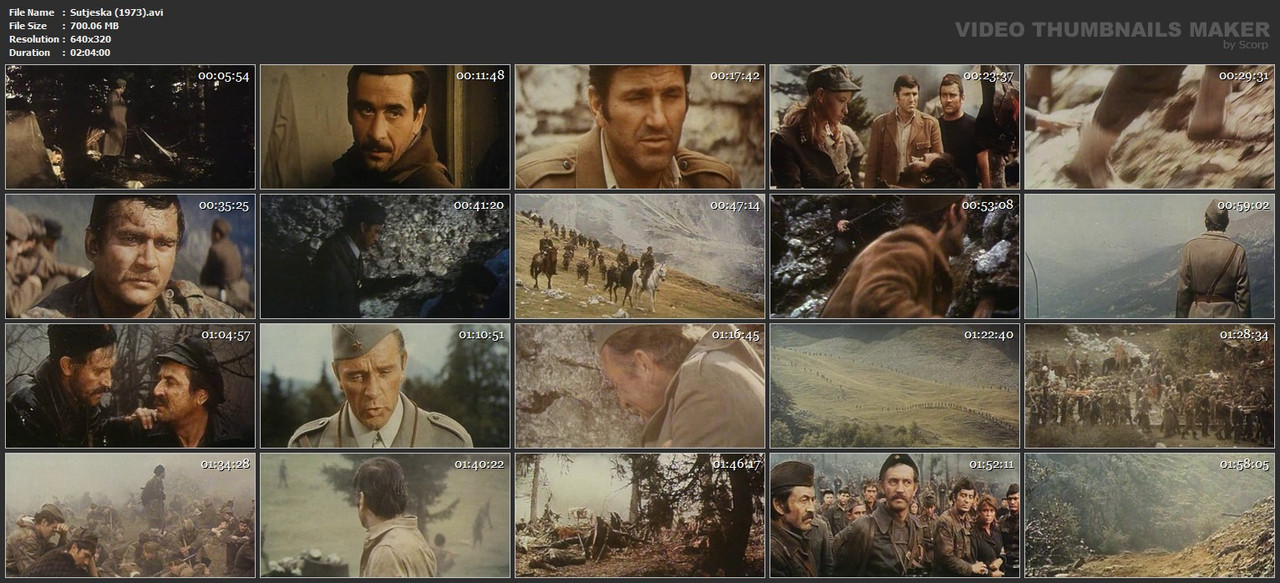Screen dimensions: 1280x583
Task: Select the soldier's back frame 00:59:02
Action: coord(1150,256)
